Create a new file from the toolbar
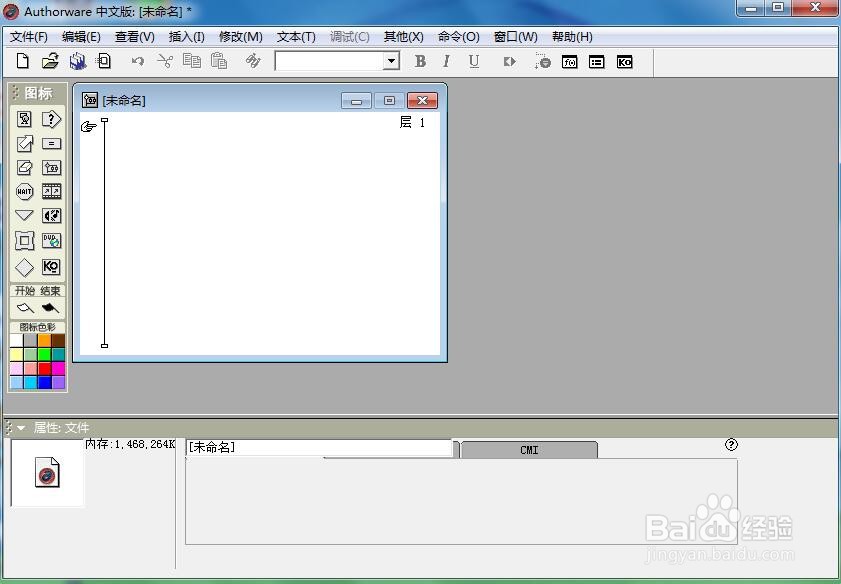Screen dimensions: 841x584 tap(23, 61)
